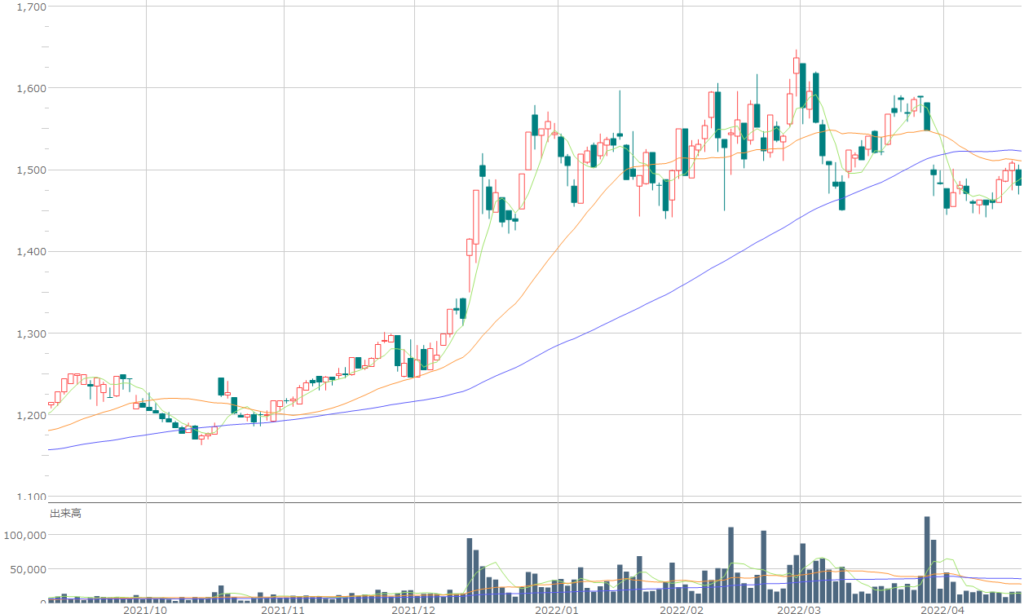Click the 1,100 price axis label
Viewport: 1024px width, 614px height.
(31, 497)
